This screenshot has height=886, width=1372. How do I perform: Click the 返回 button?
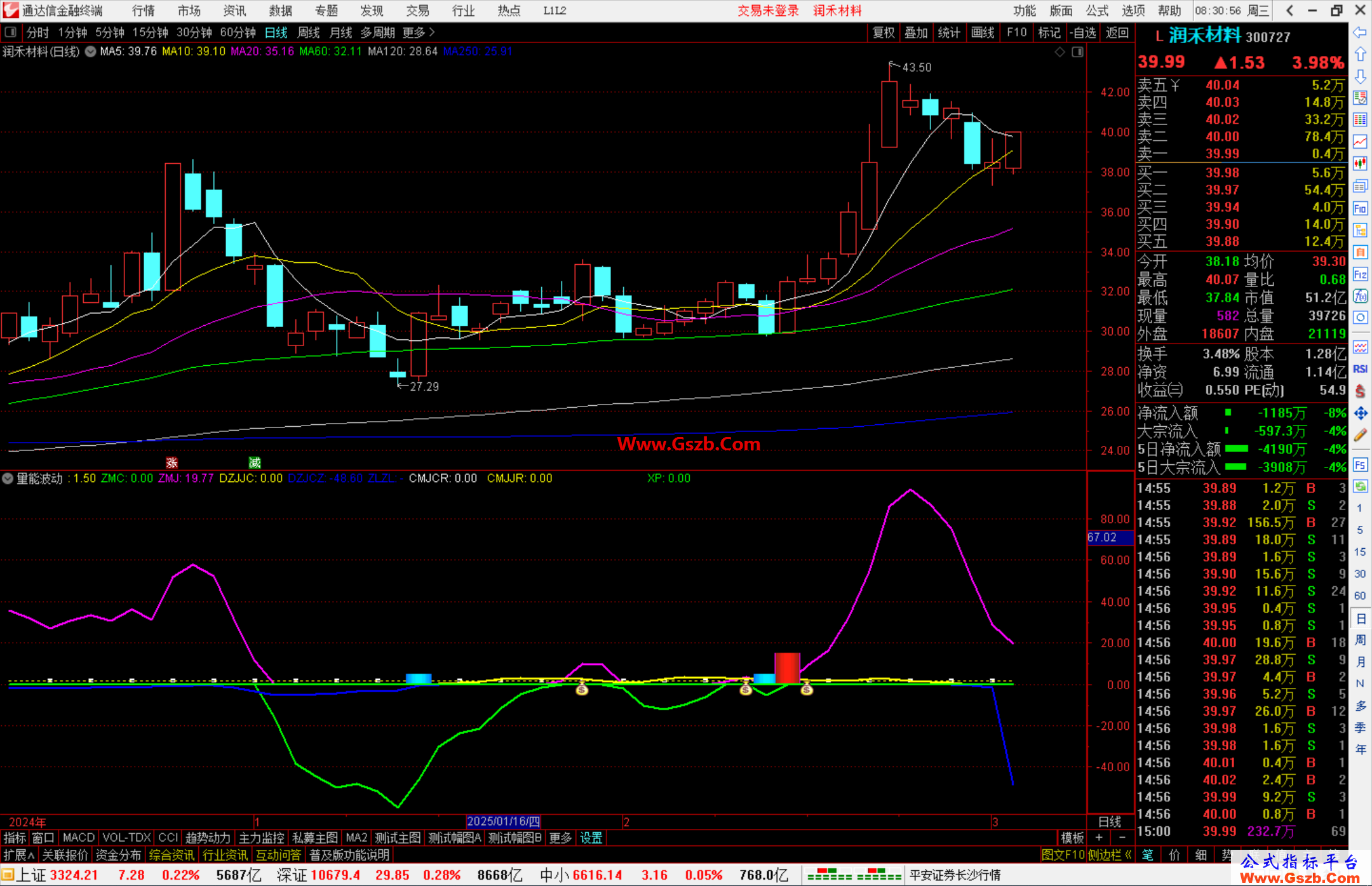pos(1117,32)
